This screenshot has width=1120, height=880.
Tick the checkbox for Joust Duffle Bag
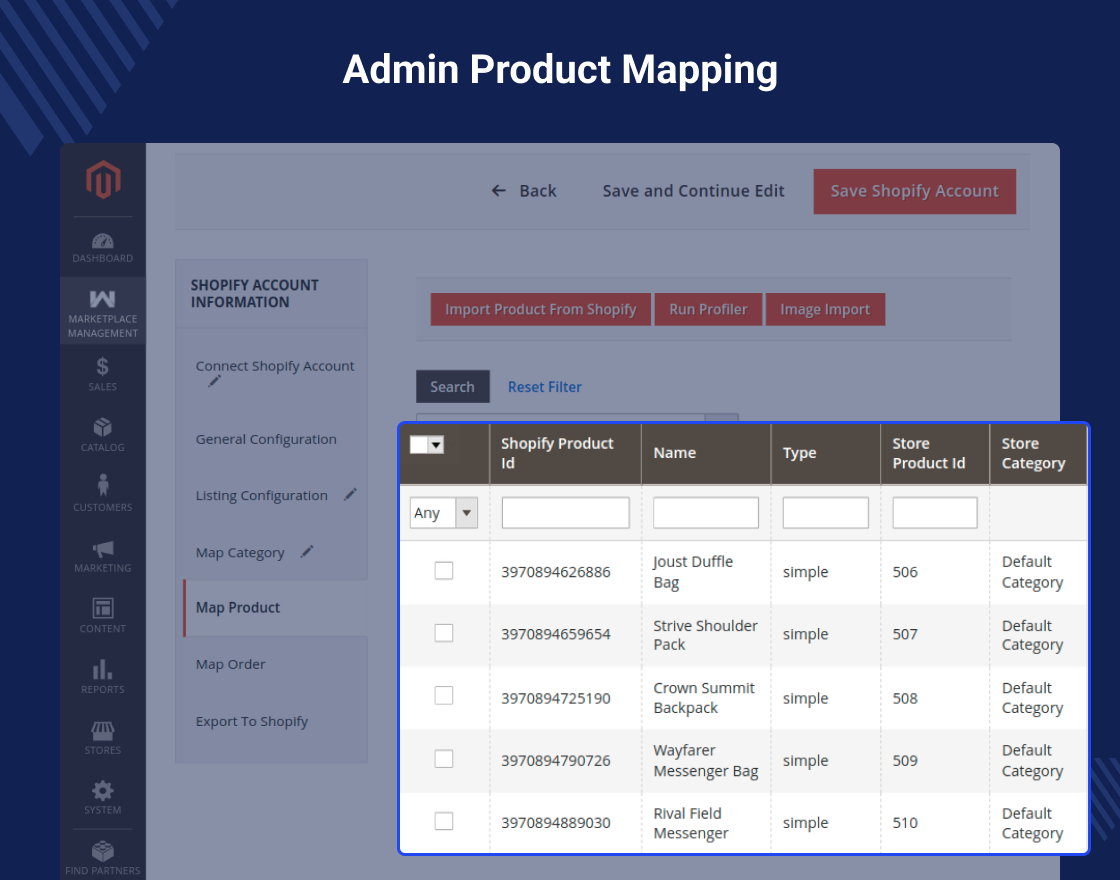(444, 571)
